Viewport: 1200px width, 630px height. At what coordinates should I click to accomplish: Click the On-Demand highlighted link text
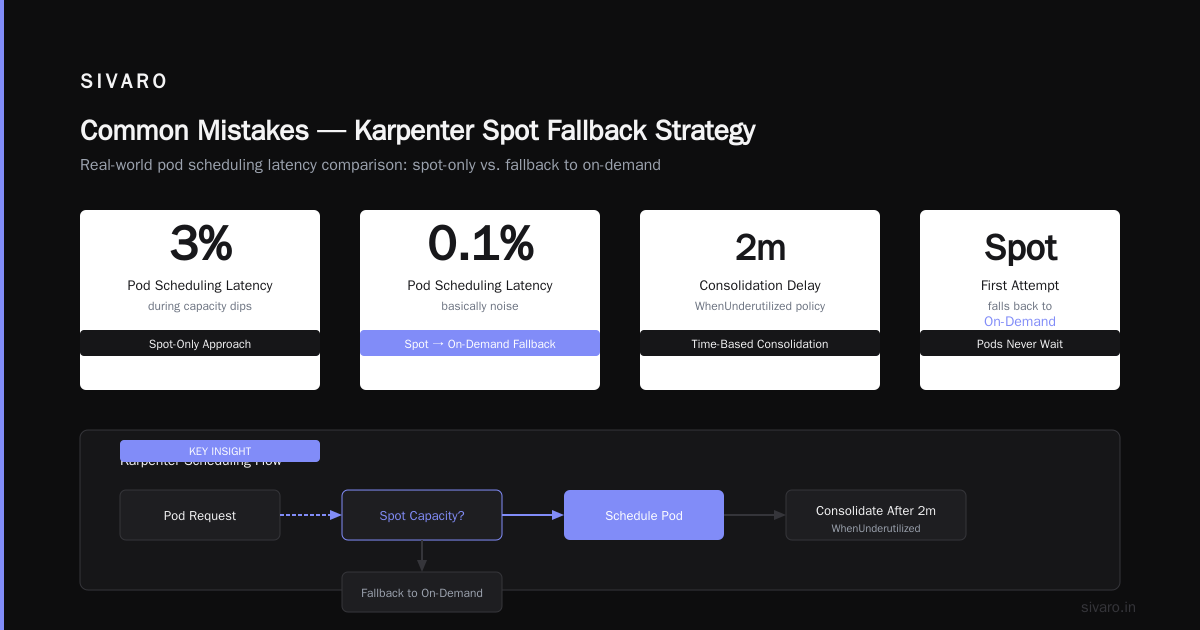(1020, 321)
